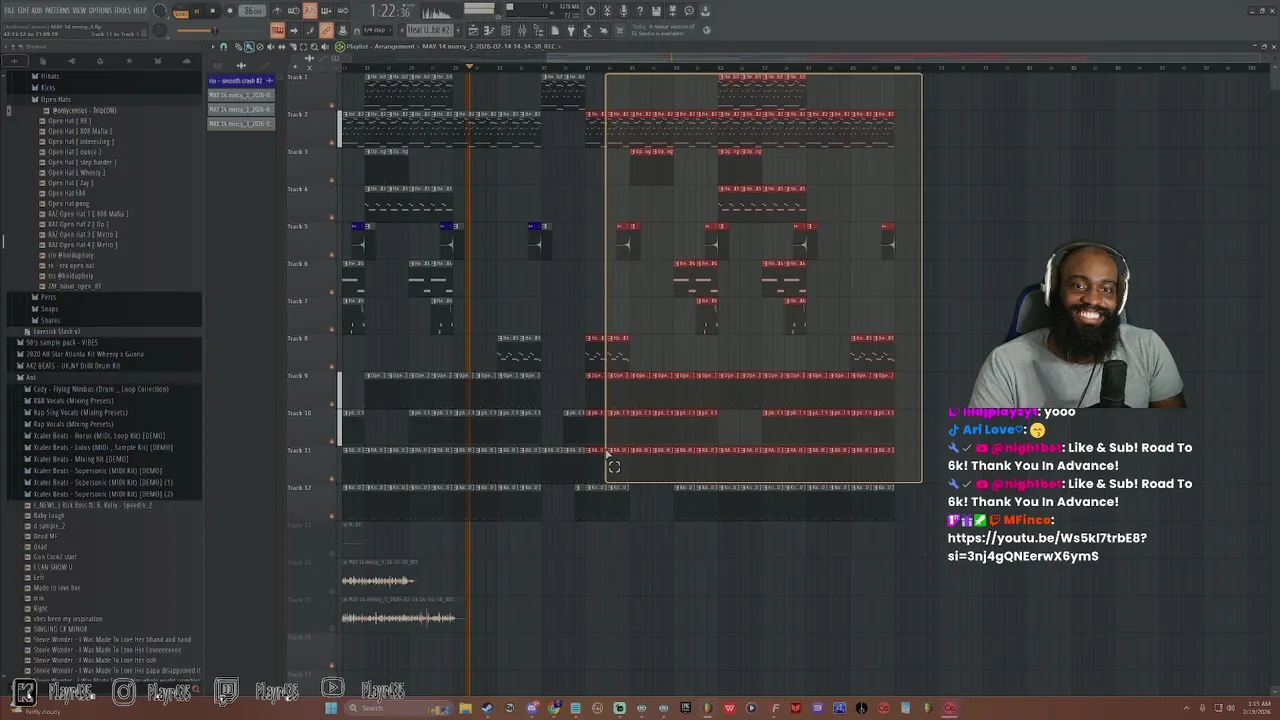Select Open Hat [ Wheezy ] sample
1280x720 pixels.
75,173
